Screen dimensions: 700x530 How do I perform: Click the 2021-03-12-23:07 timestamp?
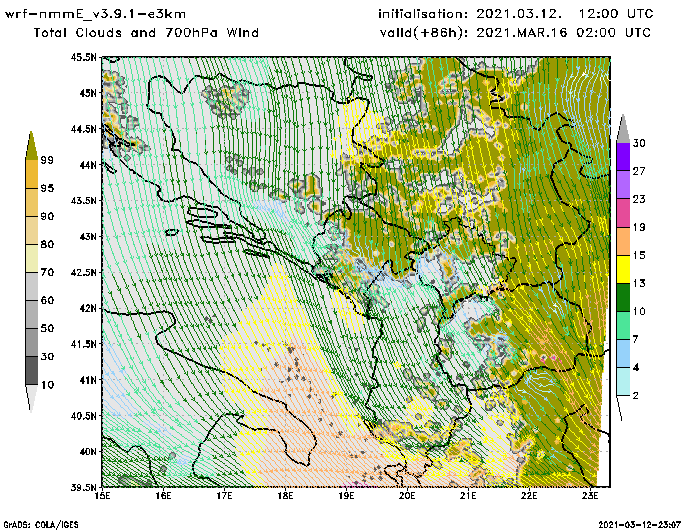pos(640,524)
